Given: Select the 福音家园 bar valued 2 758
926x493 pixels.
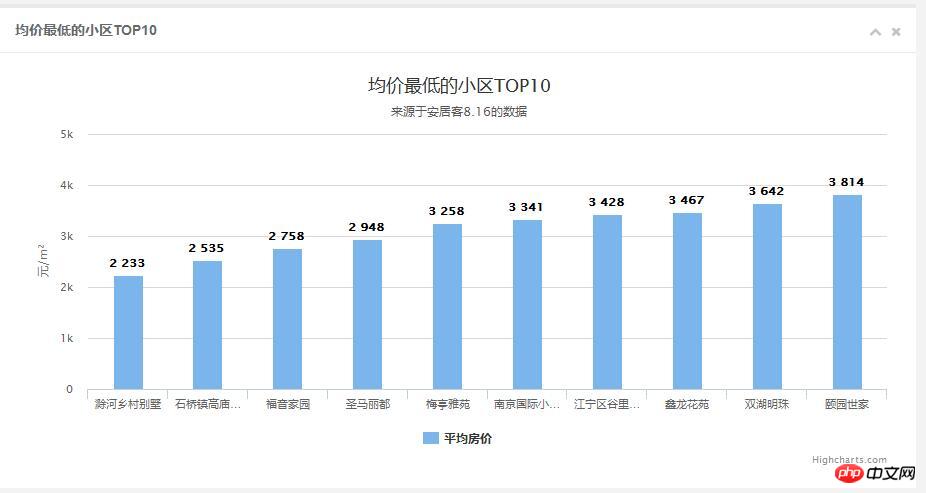Looking at the screenshot, I should pyautogui.click(x=288, y=319).
